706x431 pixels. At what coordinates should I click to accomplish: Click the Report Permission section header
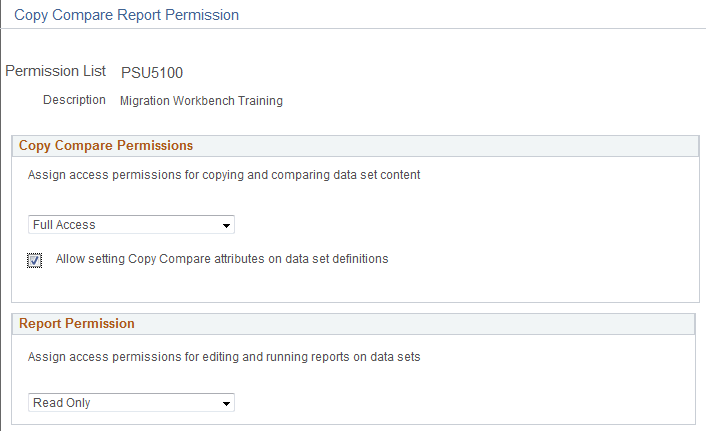77,323
